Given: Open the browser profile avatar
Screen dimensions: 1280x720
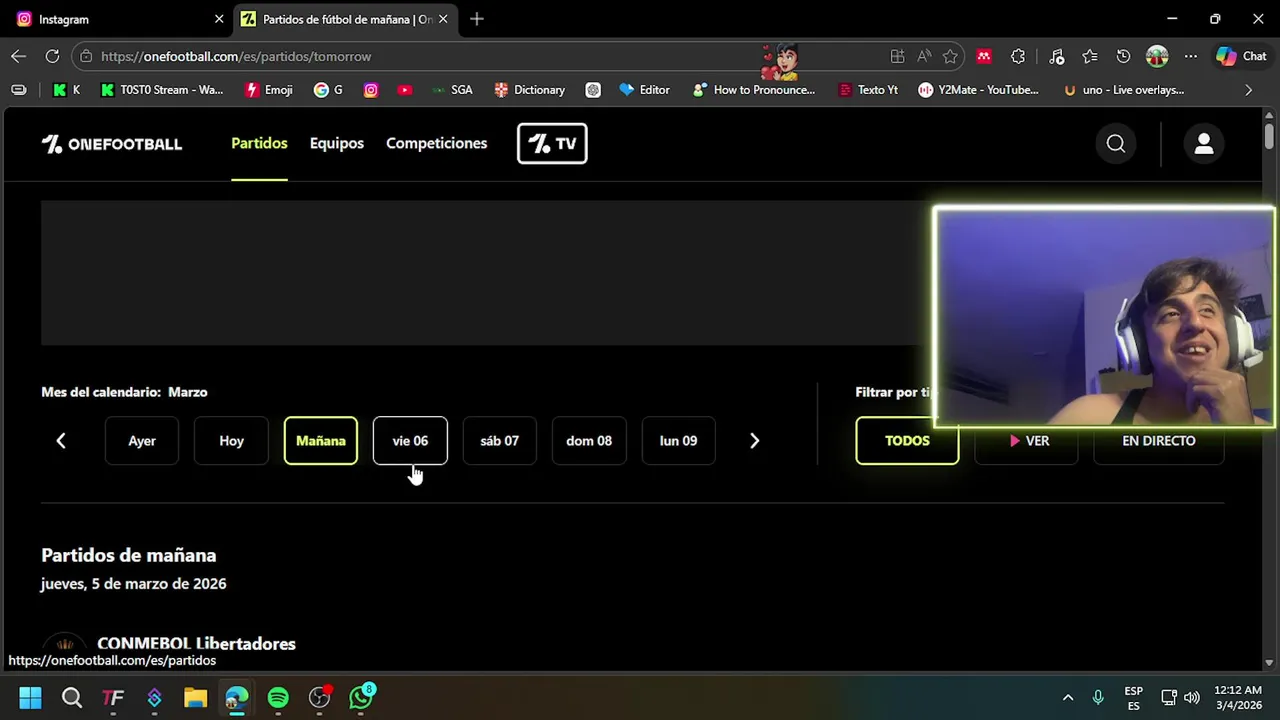Looking at the screenshot, I should click(1157, 56).
